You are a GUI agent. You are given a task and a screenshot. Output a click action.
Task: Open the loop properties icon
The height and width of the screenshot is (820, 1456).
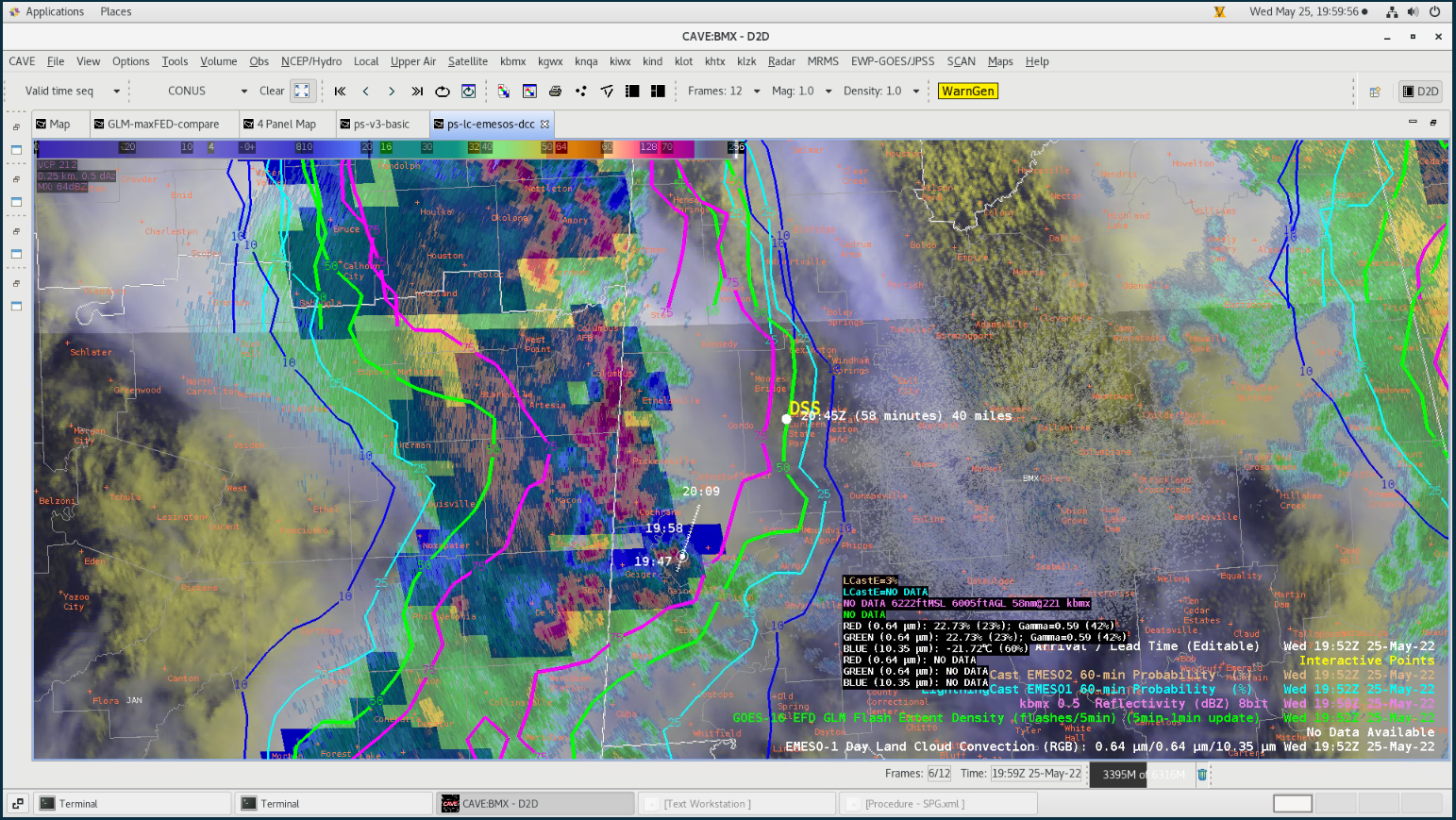(468, 92)
